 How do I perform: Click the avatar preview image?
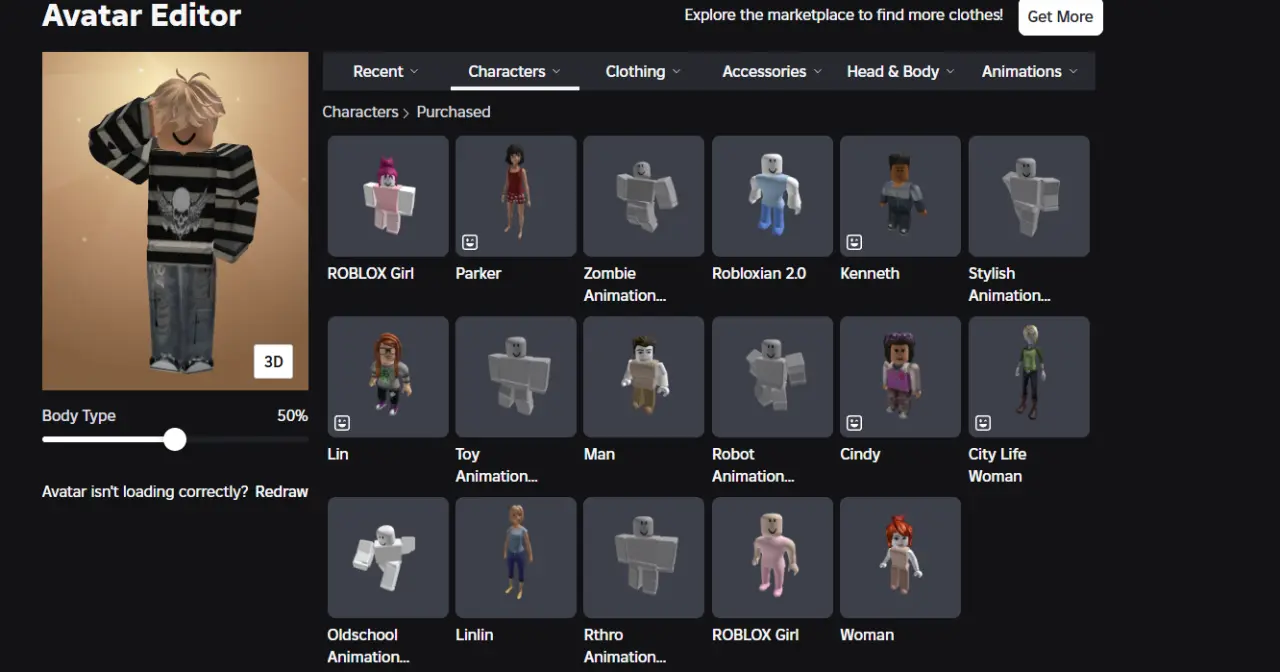coord(175,221)
